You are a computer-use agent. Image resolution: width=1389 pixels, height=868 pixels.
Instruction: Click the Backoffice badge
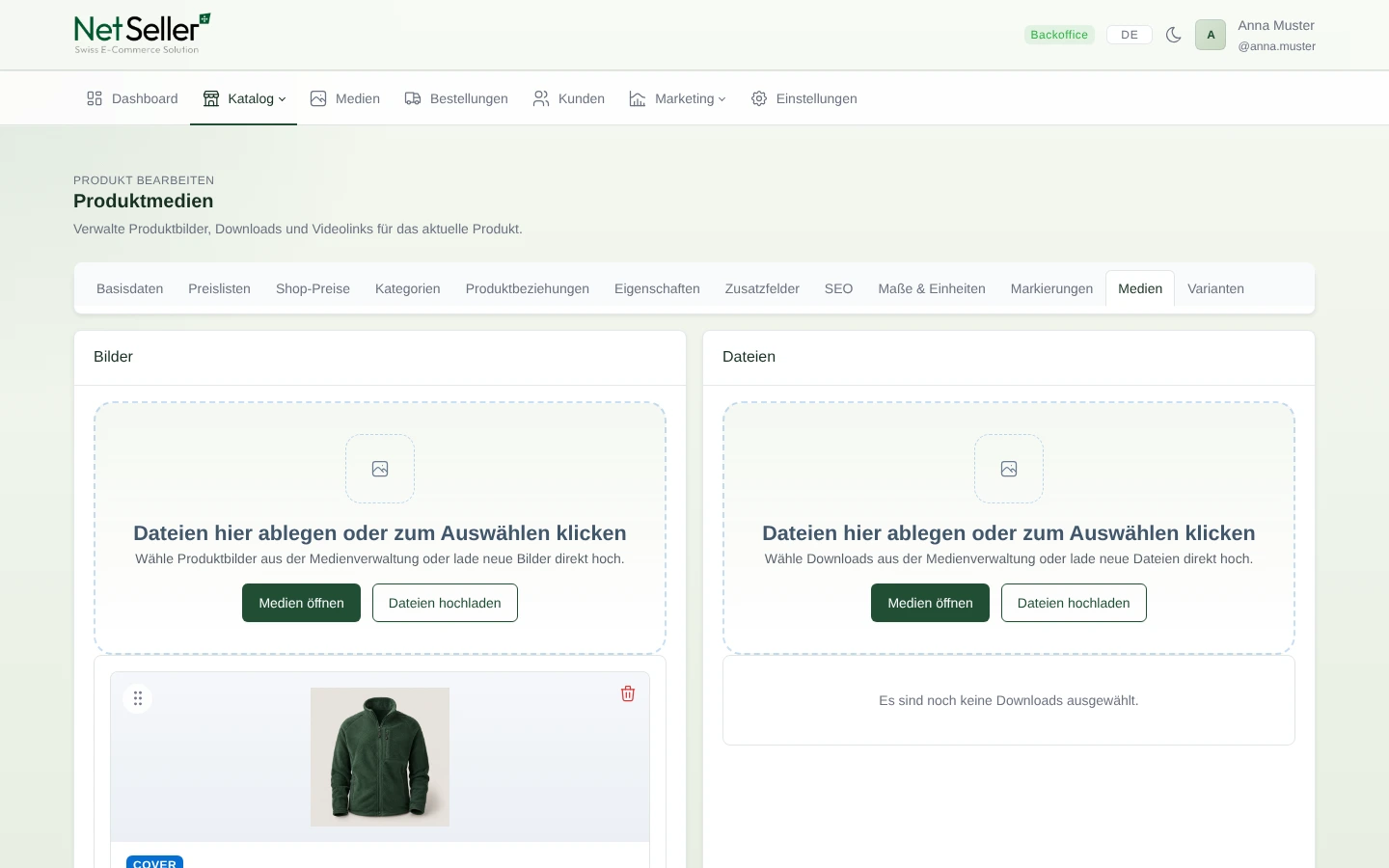pyautogui.click(x=1059, y=35)
